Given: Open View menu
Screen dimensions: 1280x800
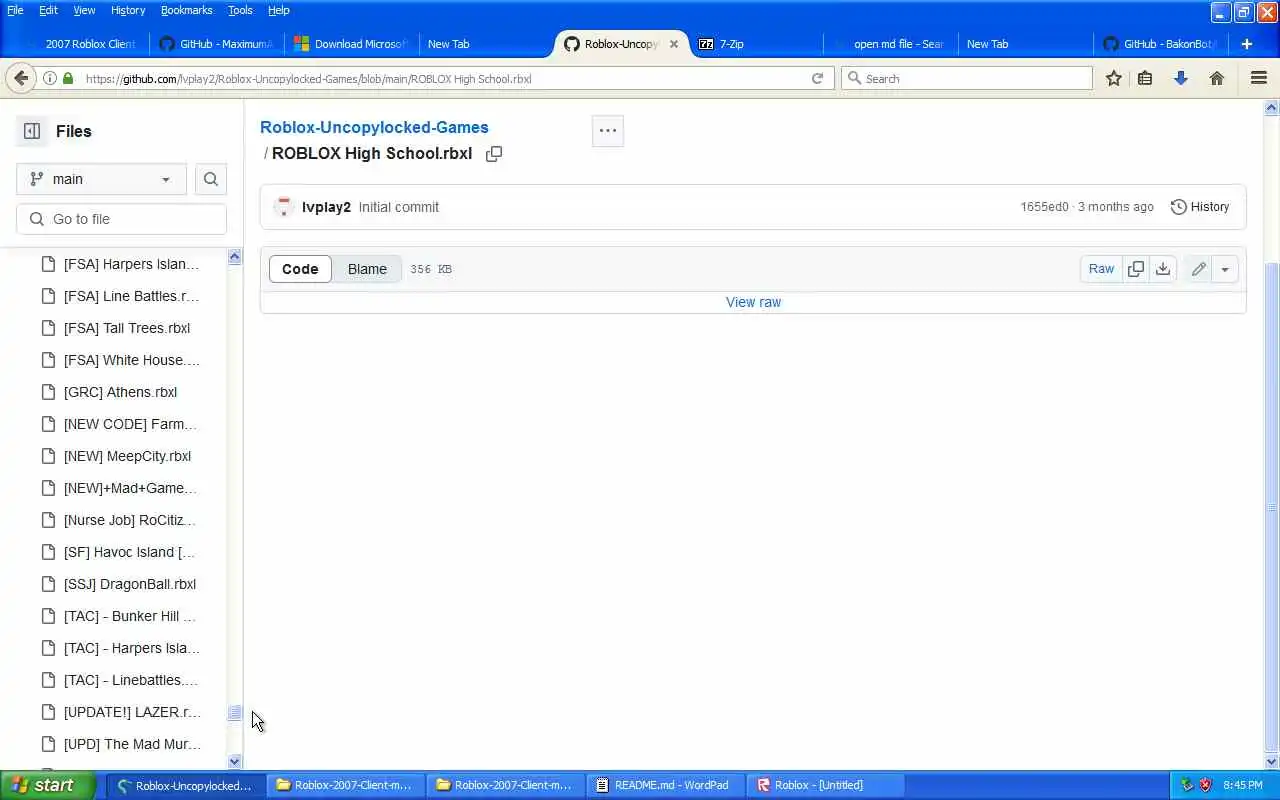Looking at the screenshot, I should tap(84, 10).
